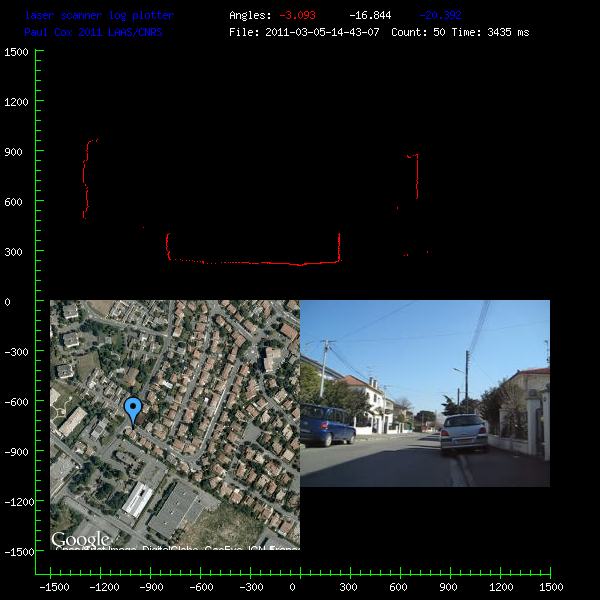This screenshot has width=600, height=600.
Task: Click the x-axis label 600
Action: pos(398,587)
